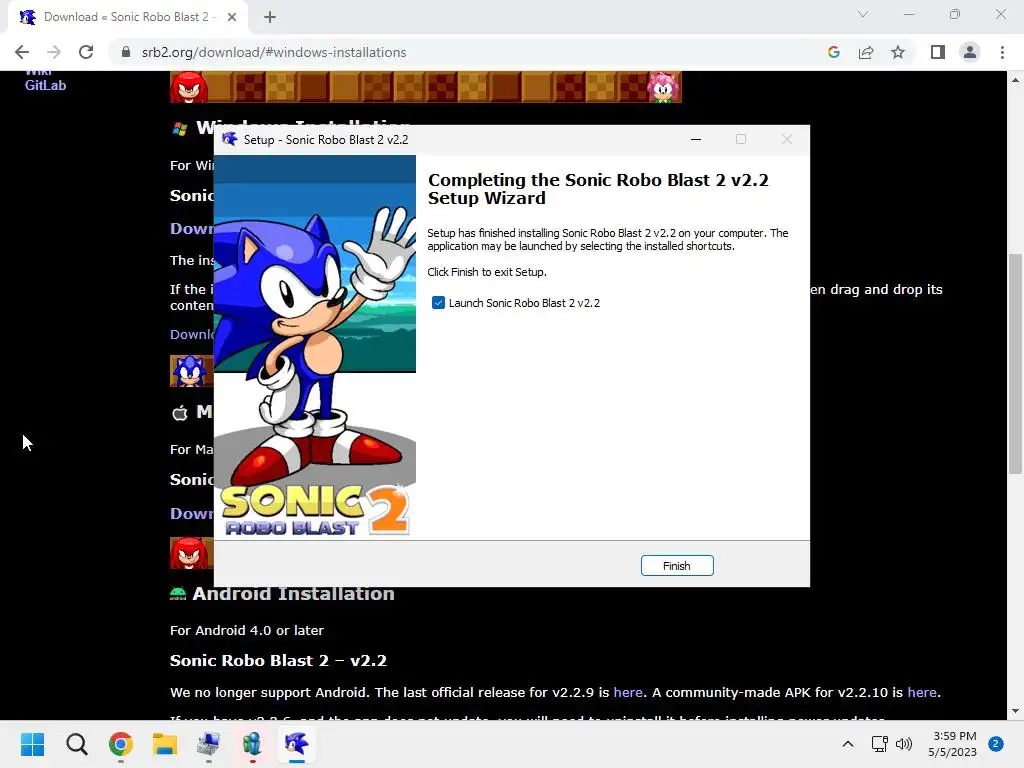The width and height of the screenshot is (1024, 768).
Task: Reload the srb2.org page
Action: (x=86, y=52)
